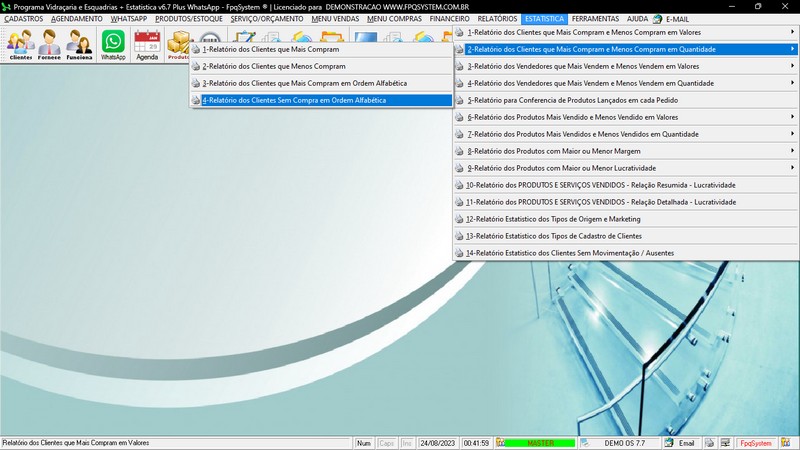Select 1-Relatório dos Clientes que Mais Compram
The image size is (800, 450).
pos(321,49)
